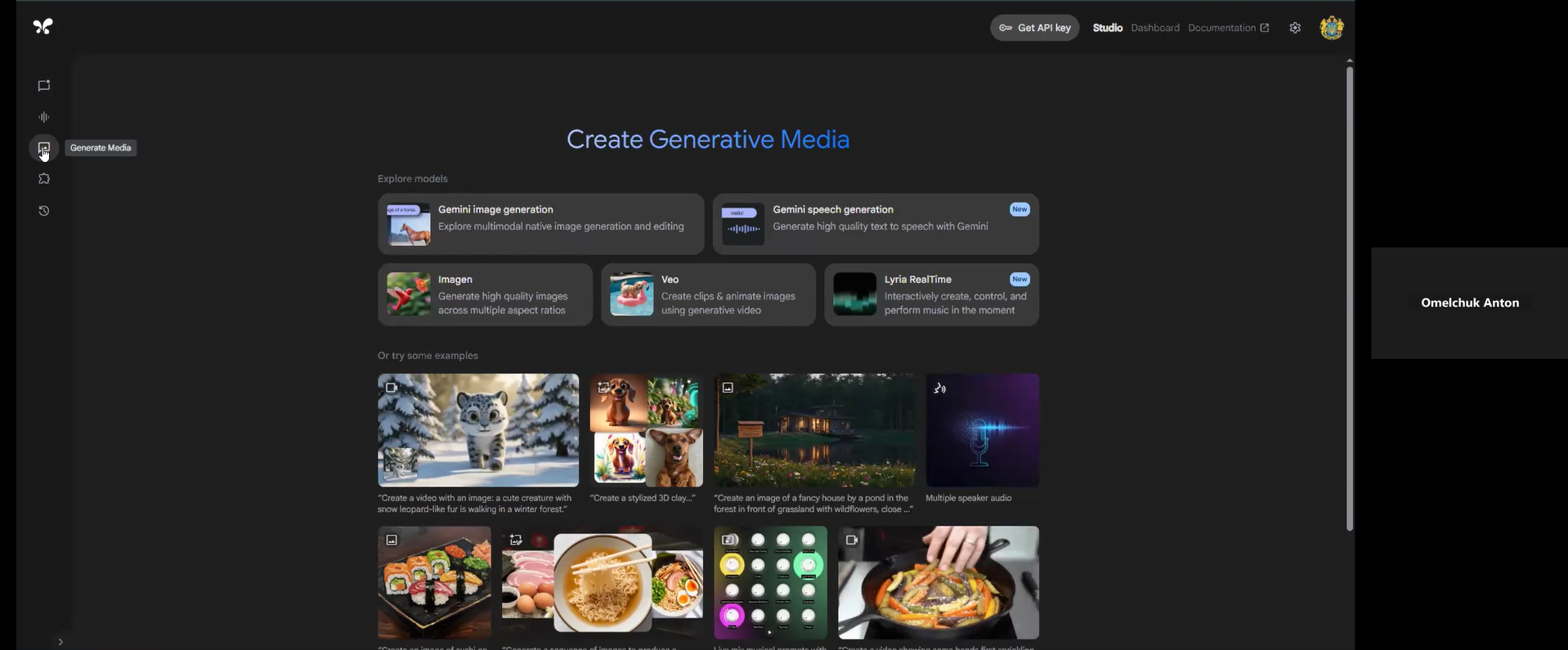
Task: Click the snow leopard video example thumbnail
Action: [478, 430]
